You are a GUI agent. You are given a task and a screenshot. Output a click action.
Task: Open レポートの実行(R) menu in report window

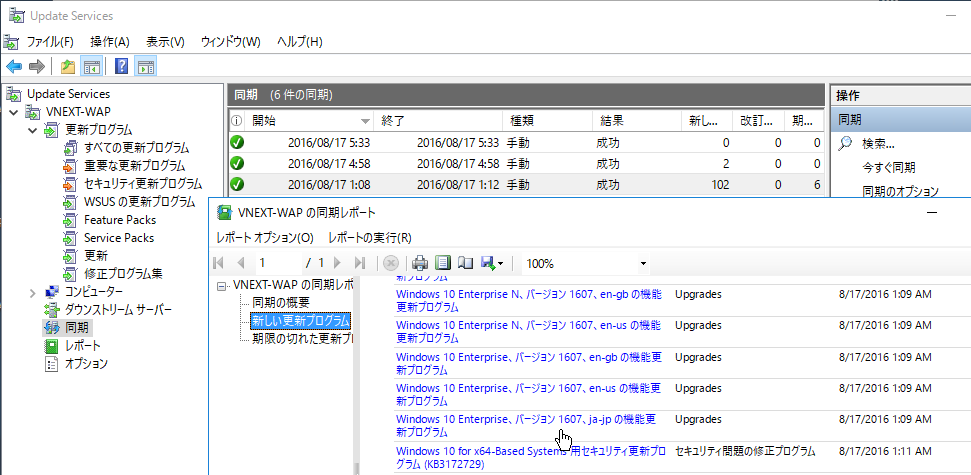click(x=370, y=238)
